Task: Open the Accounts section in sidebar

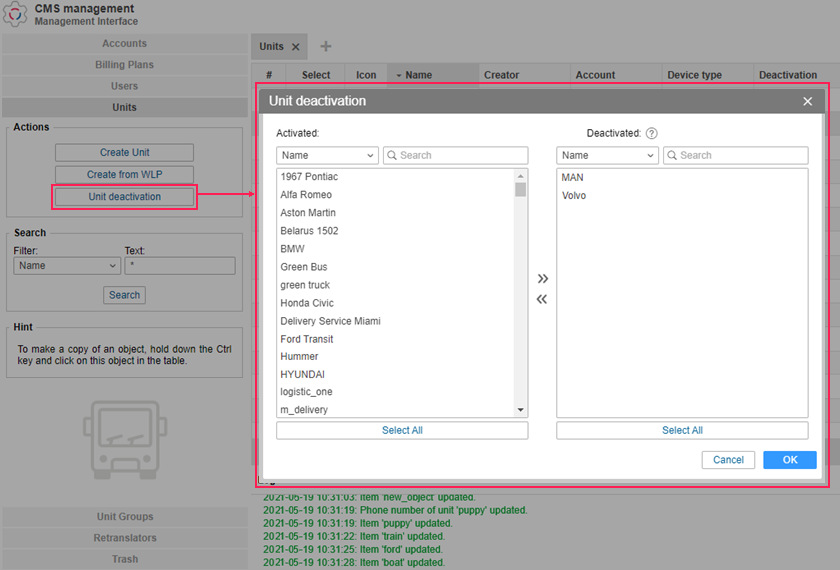Action: (x=124, y=44)
